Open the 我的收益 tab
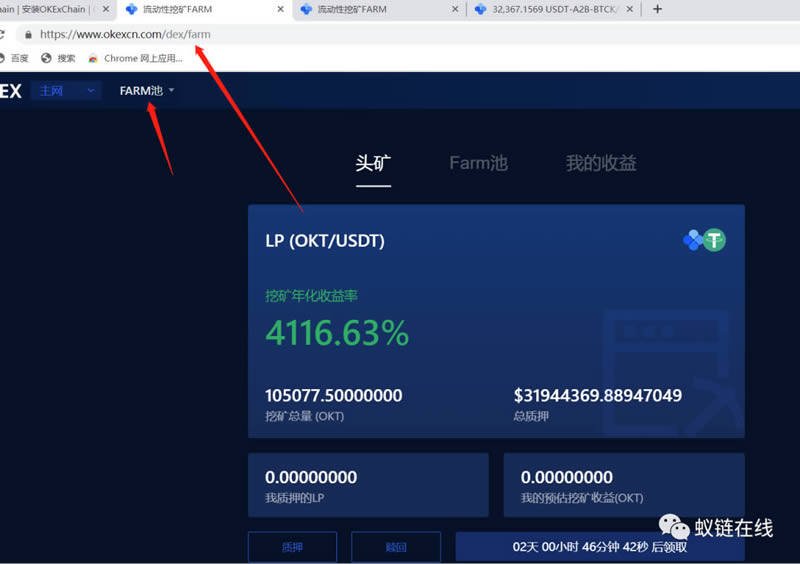 point(601,163)
